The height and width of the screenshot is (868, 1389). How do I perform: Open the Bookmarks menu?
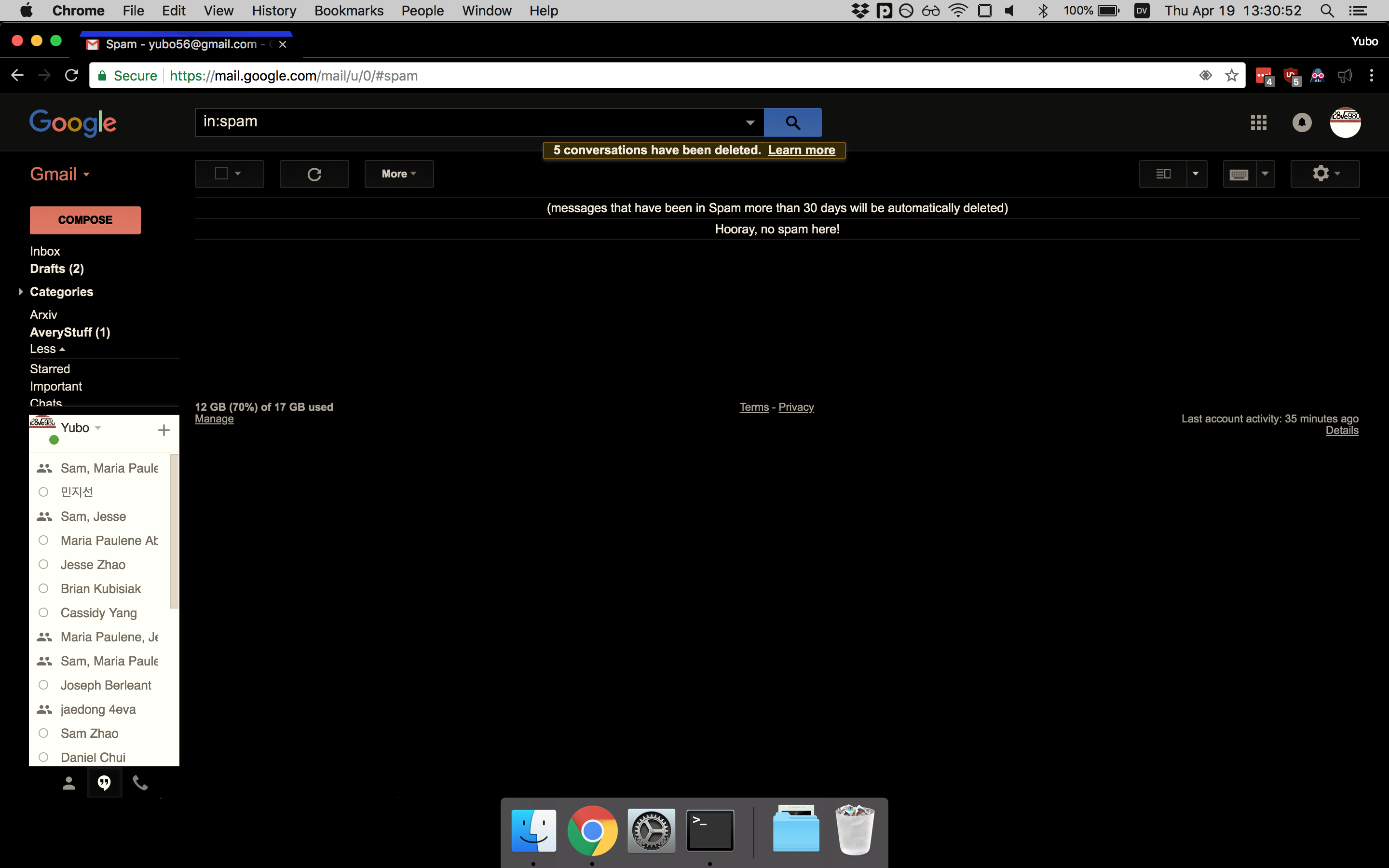point(349,10)
